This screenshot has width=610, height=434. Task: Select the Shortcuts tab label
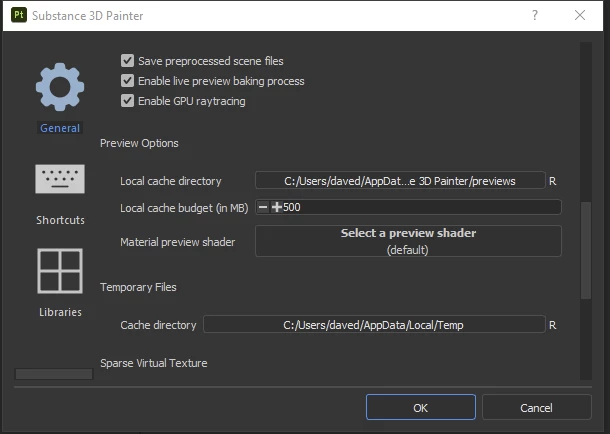(60, 220)
